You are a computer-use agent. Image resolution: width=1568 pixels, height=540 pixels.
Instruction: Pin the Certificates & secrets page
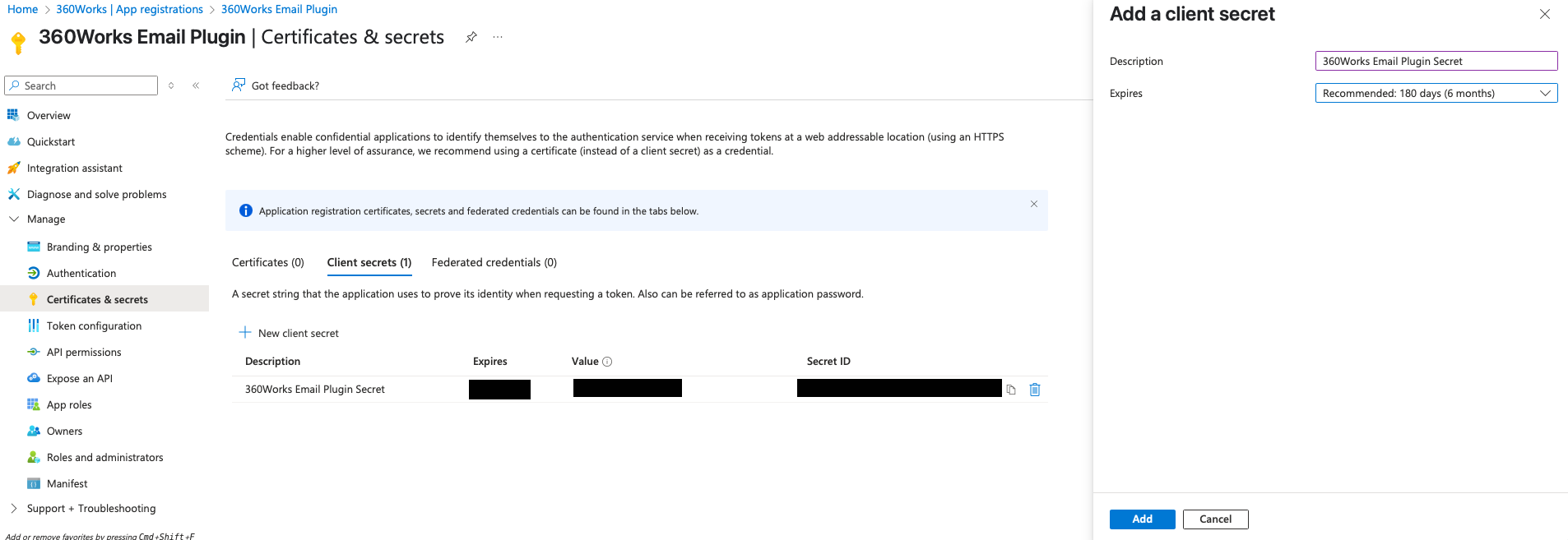tap(471, 37)
